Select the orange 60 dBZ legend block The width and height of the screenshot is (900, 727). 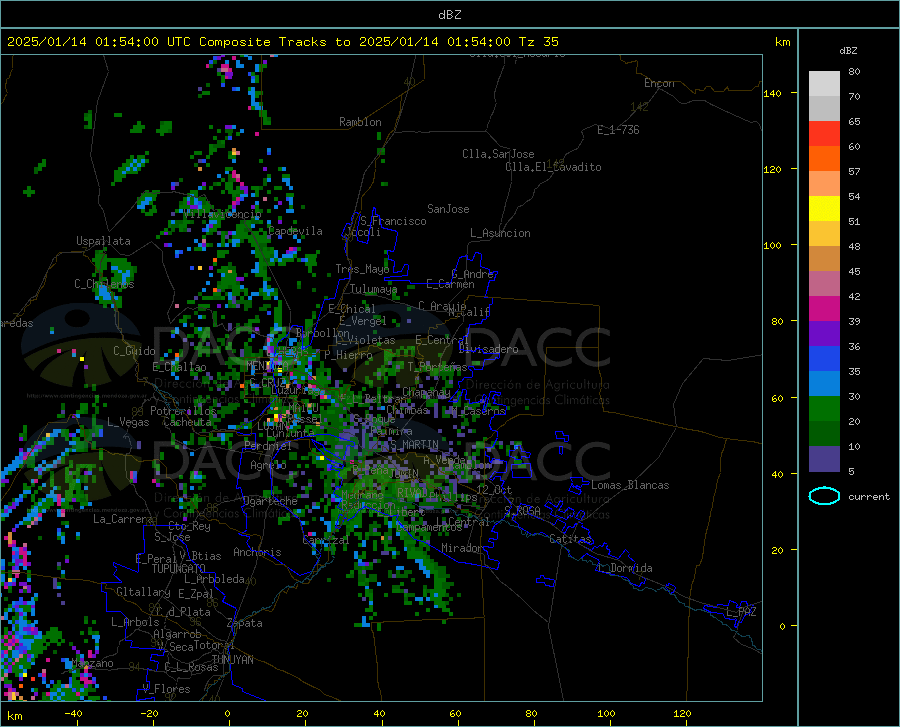(x=824, y=158)
